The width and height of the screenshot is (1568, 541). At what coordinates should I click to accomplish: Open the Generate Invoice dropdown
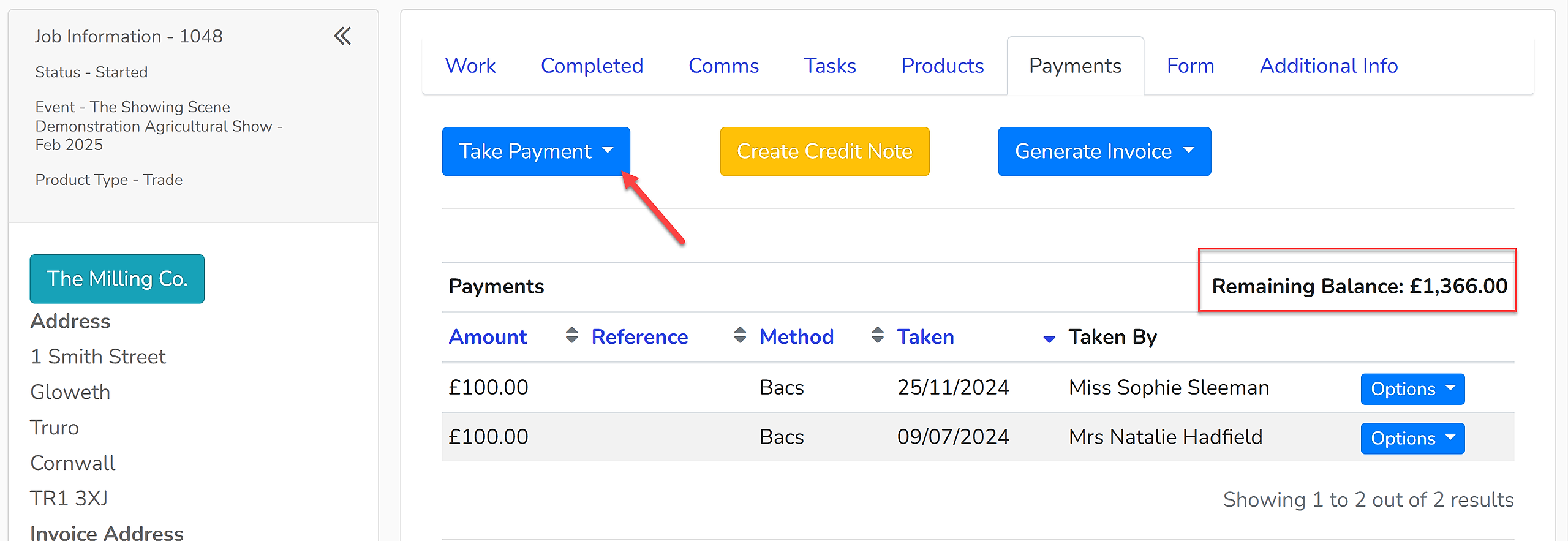pos(1104,151)
